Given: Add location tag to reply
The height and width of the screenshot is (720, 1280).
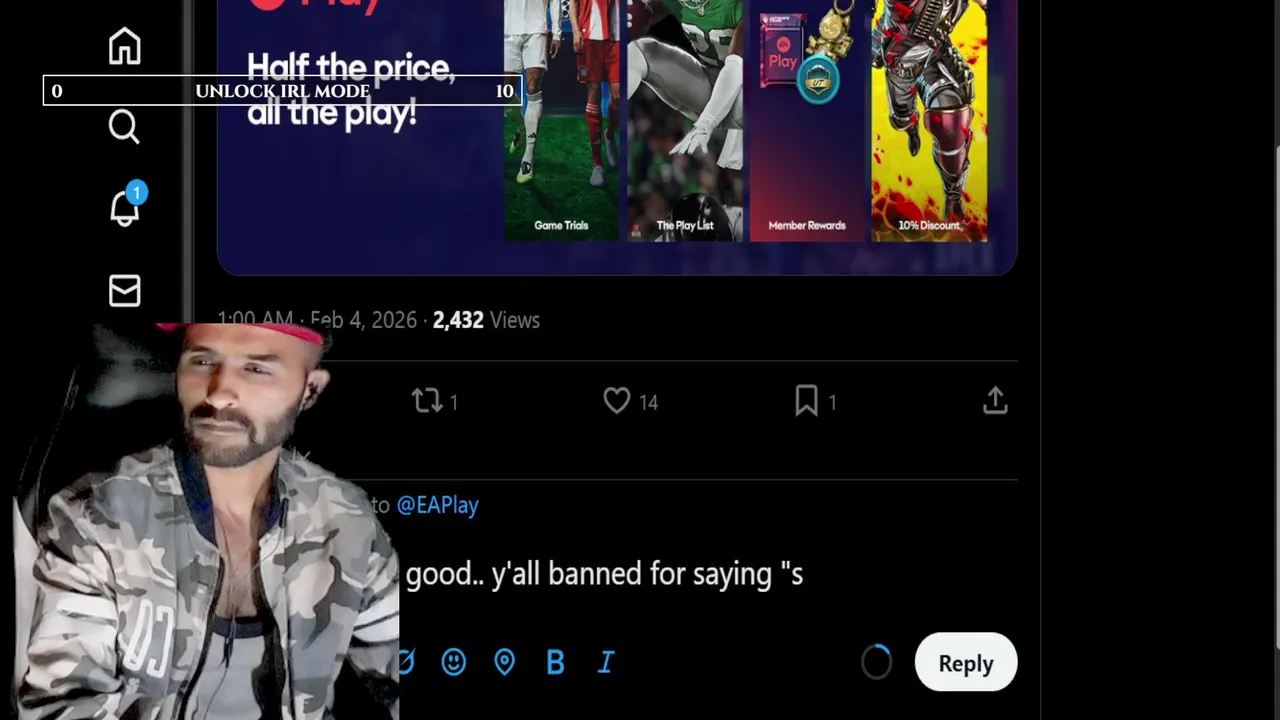Looking at the screenshot, I should [504, 662].
